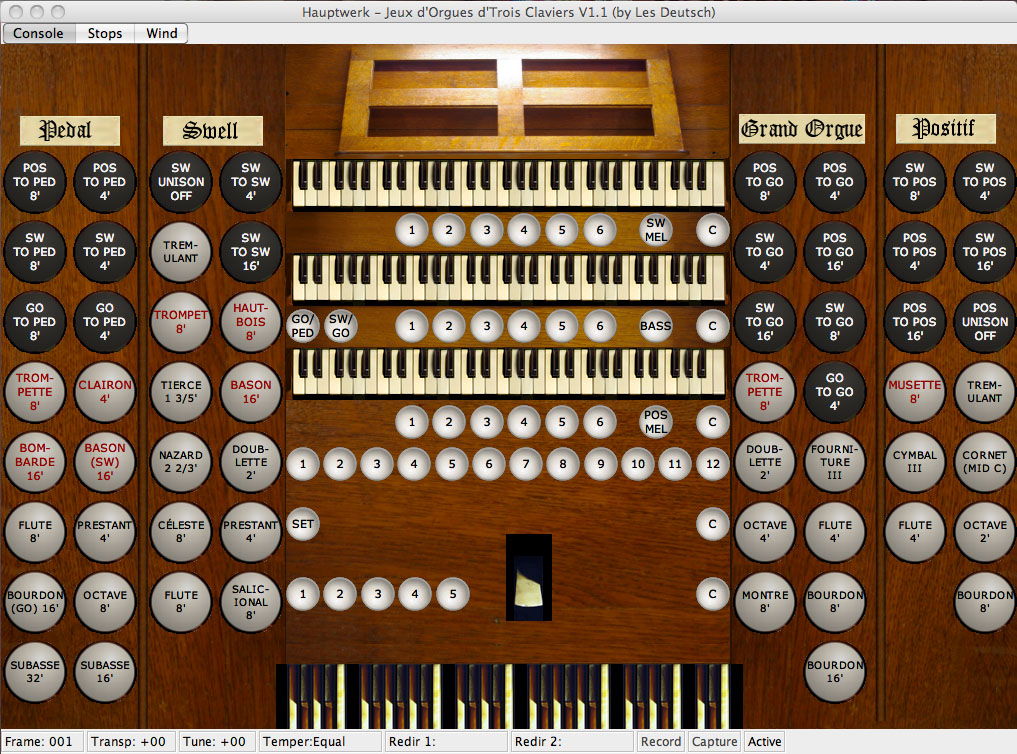Image resolution: width=1017 pixels, height=754 pixels.
Task: Open the Wind tab
Action: point(162,33)
